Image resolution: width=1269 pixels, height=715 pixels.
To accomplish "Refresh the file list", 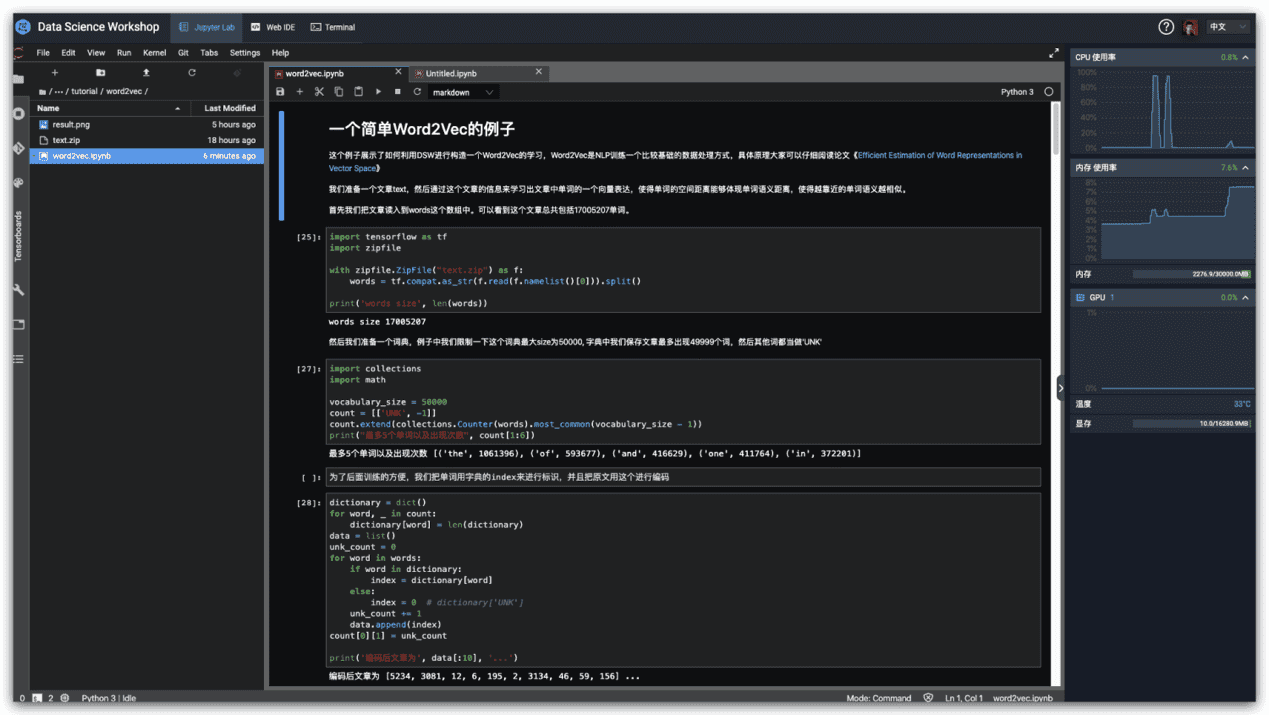I will (x=192, y=73).
